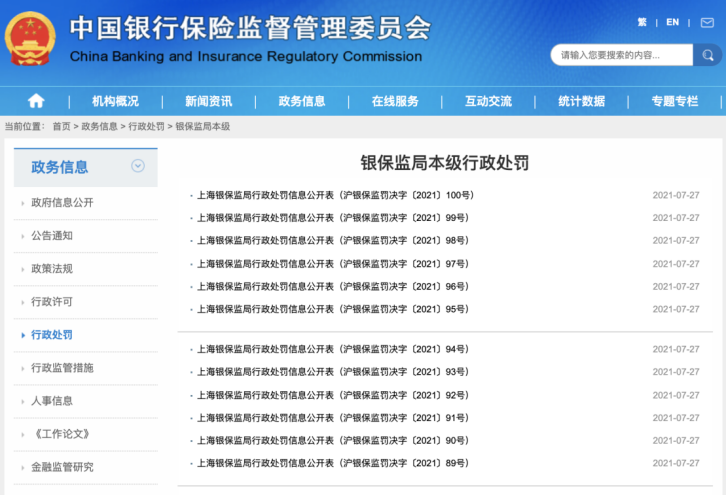Click the national emblem logo
Image resolution: width=726 pixels, height=496 pixels.
coord(30,38)
